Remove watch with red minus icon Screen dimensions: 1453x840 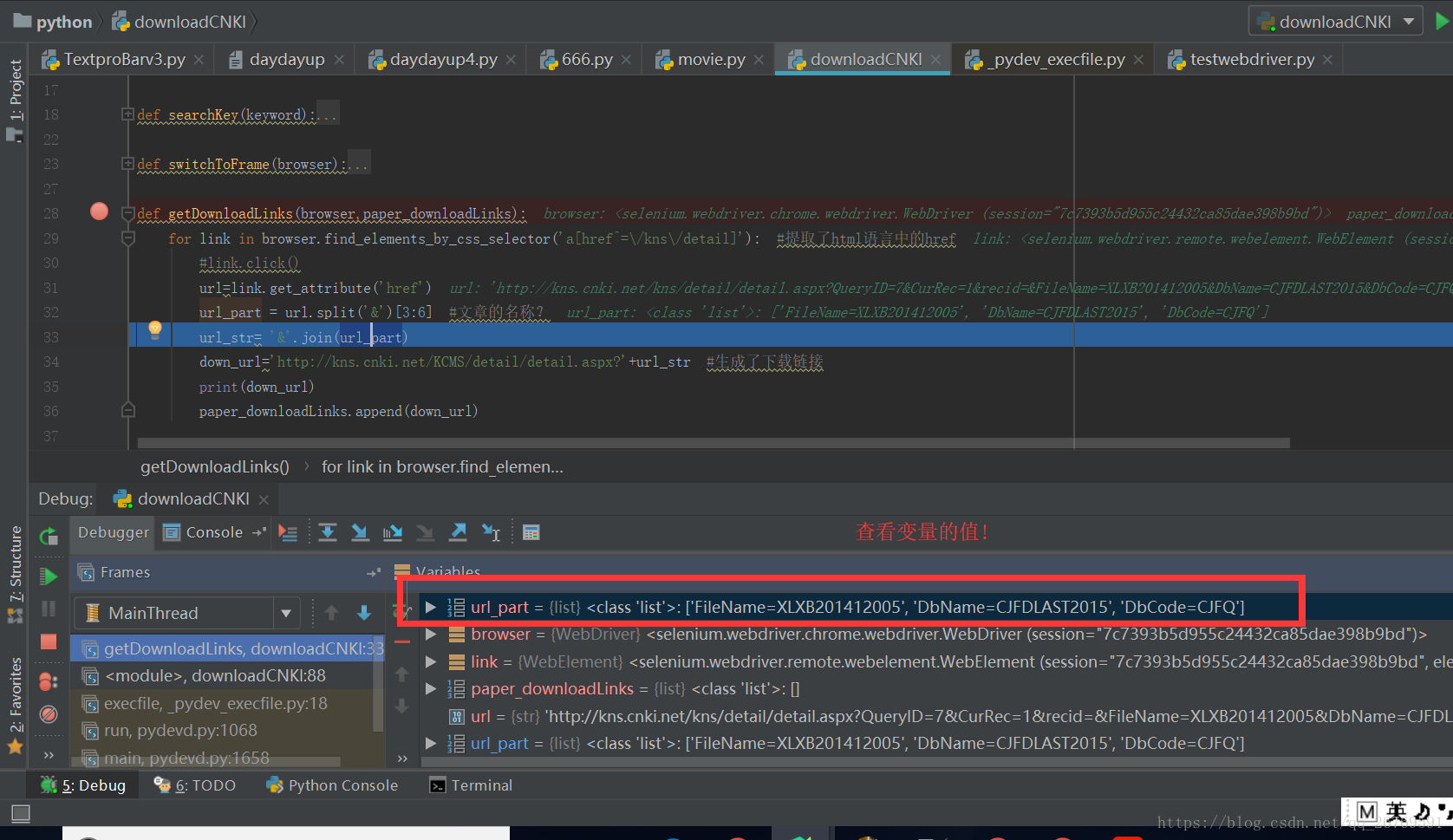402,642
